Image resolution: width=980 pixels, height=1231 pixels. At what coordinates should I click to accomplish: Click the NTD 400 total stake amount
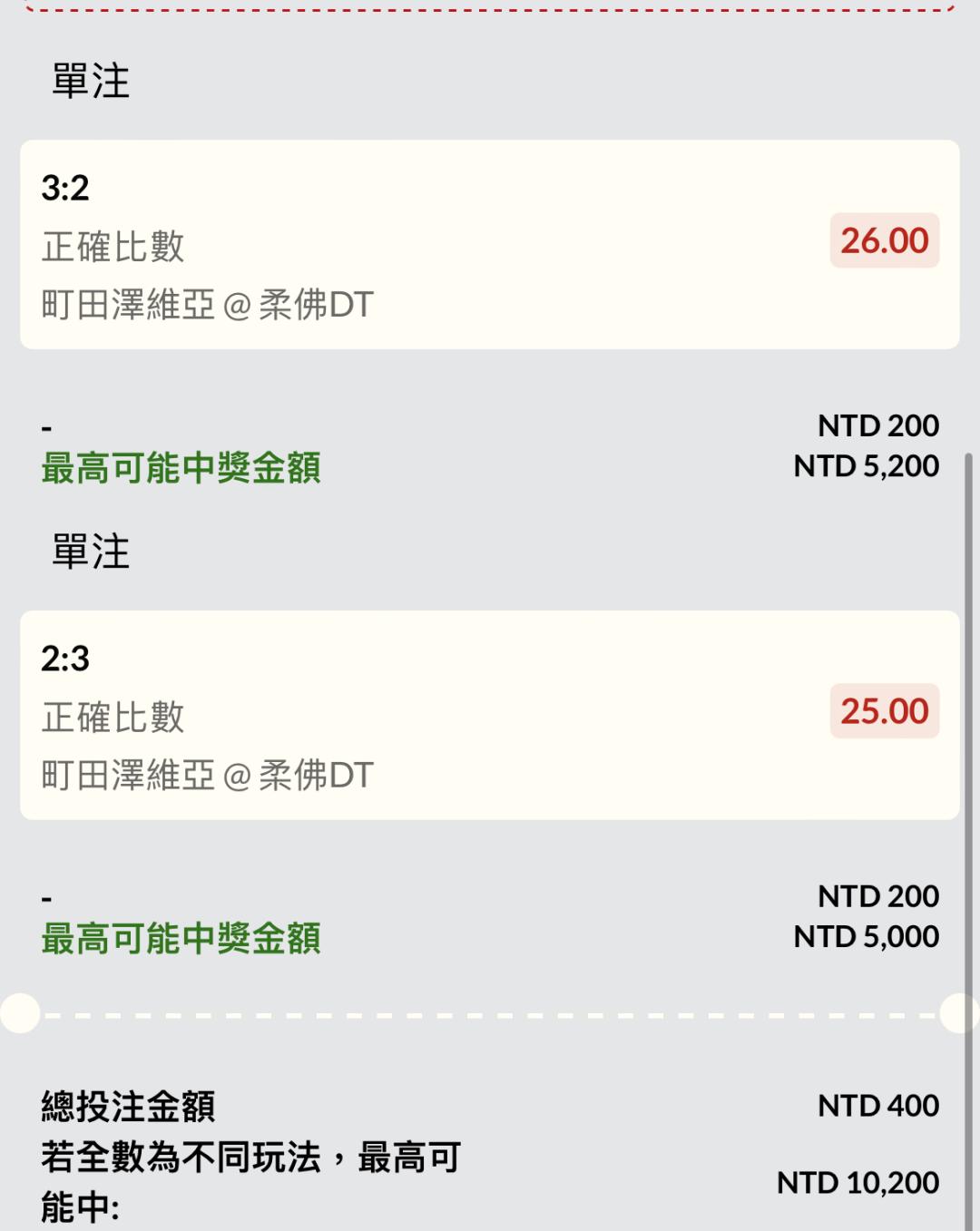(877, 1106)
